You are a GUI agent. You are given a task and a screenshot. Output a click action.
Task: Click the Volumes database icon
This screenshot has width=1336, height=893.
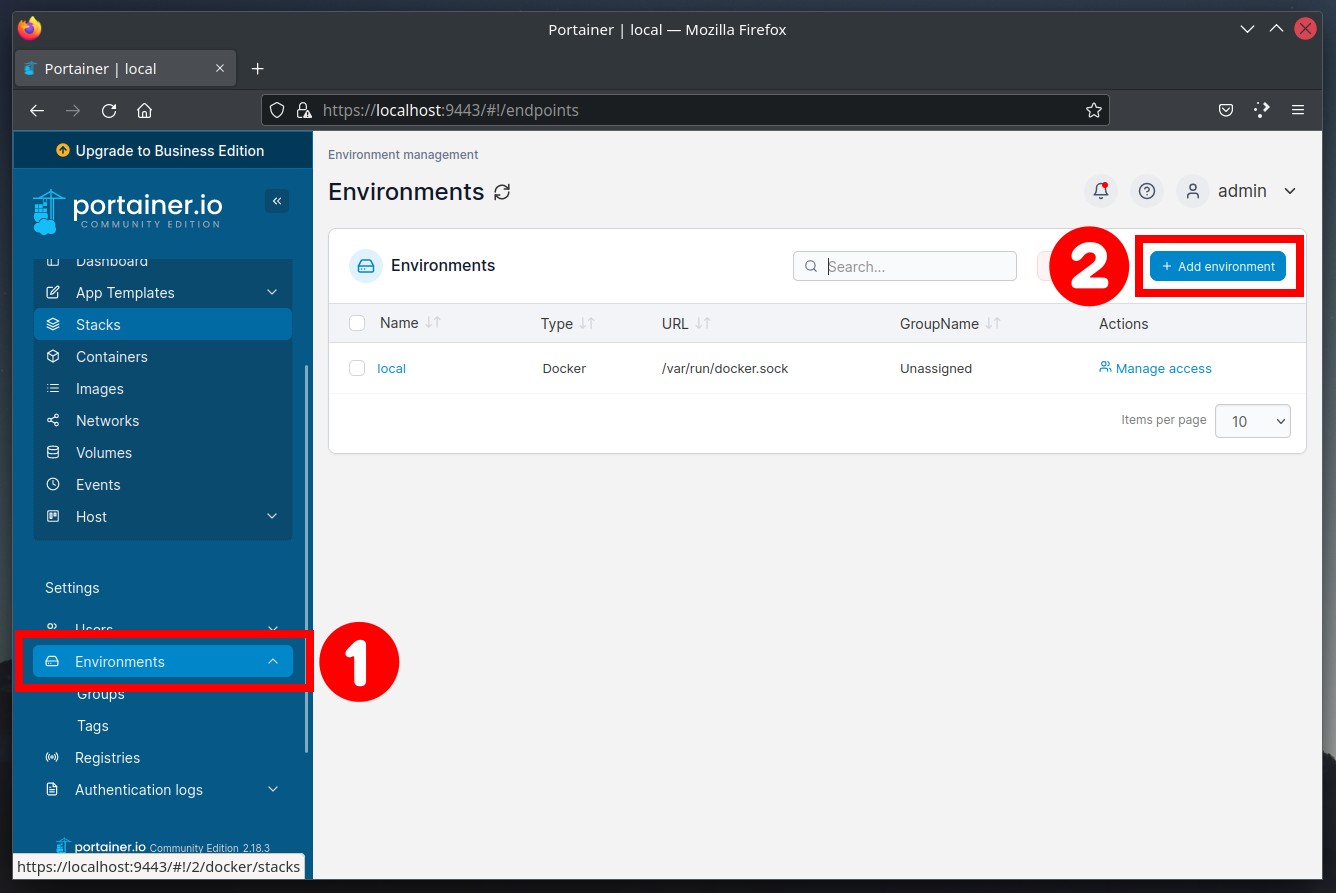pos(54,453)
